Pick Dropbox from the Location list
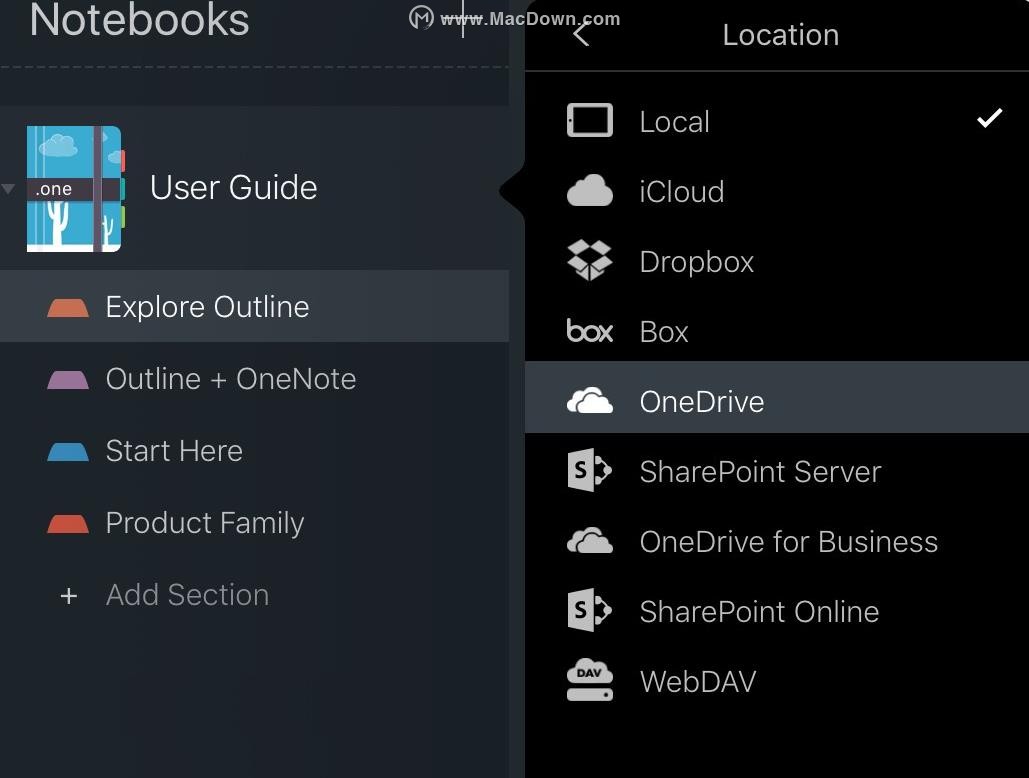Screen dimensions: 1029x778 (x=777, y=261)
